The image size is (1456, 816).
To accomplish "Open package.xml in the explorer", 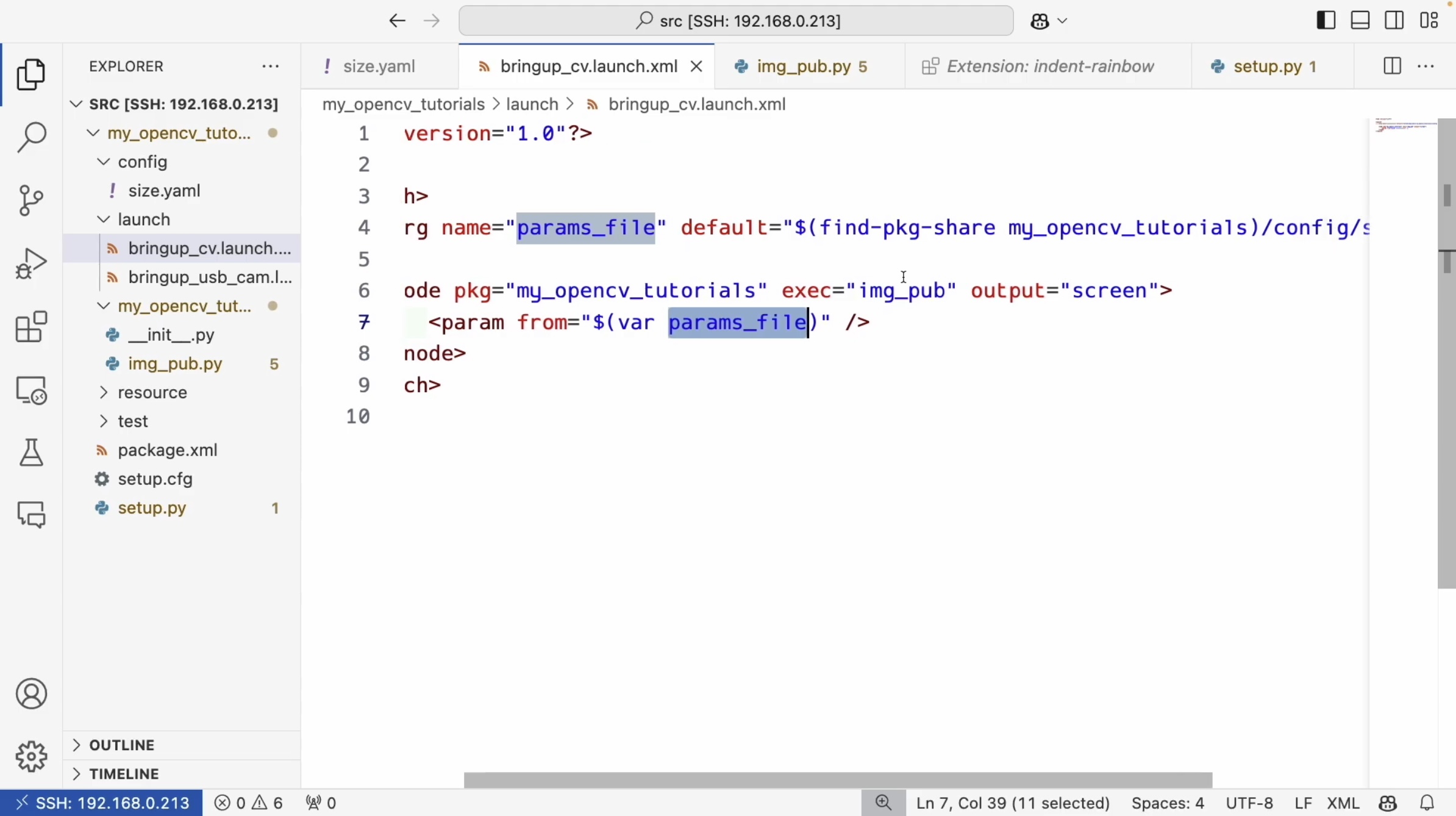I will click(167, 450).
